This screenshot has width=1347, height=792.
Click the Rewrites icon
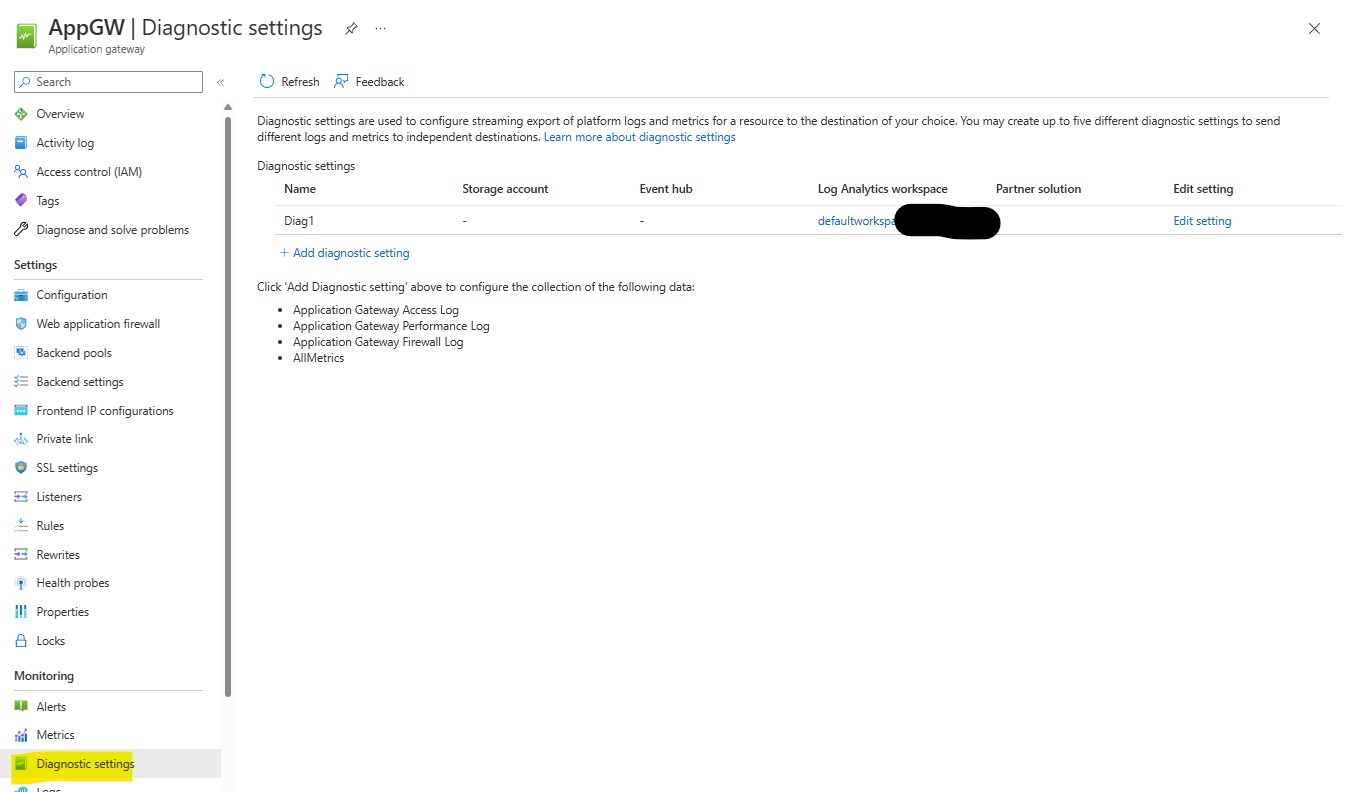(21, 555)
